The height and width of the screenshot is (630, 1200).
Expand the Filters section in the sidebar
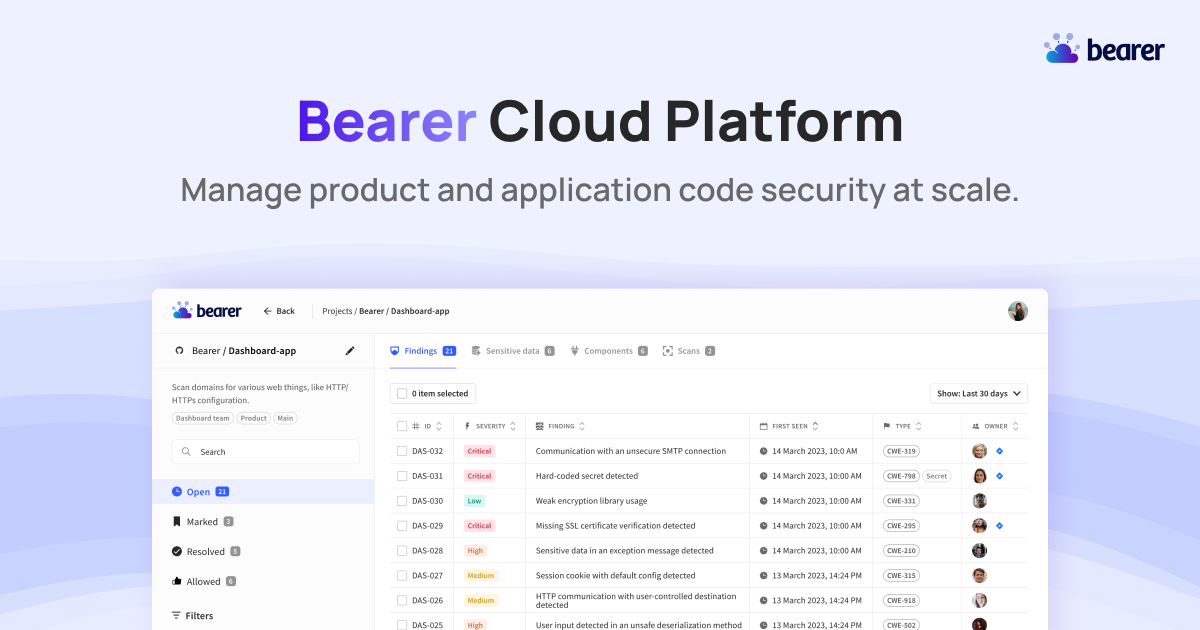click(192, 616)
